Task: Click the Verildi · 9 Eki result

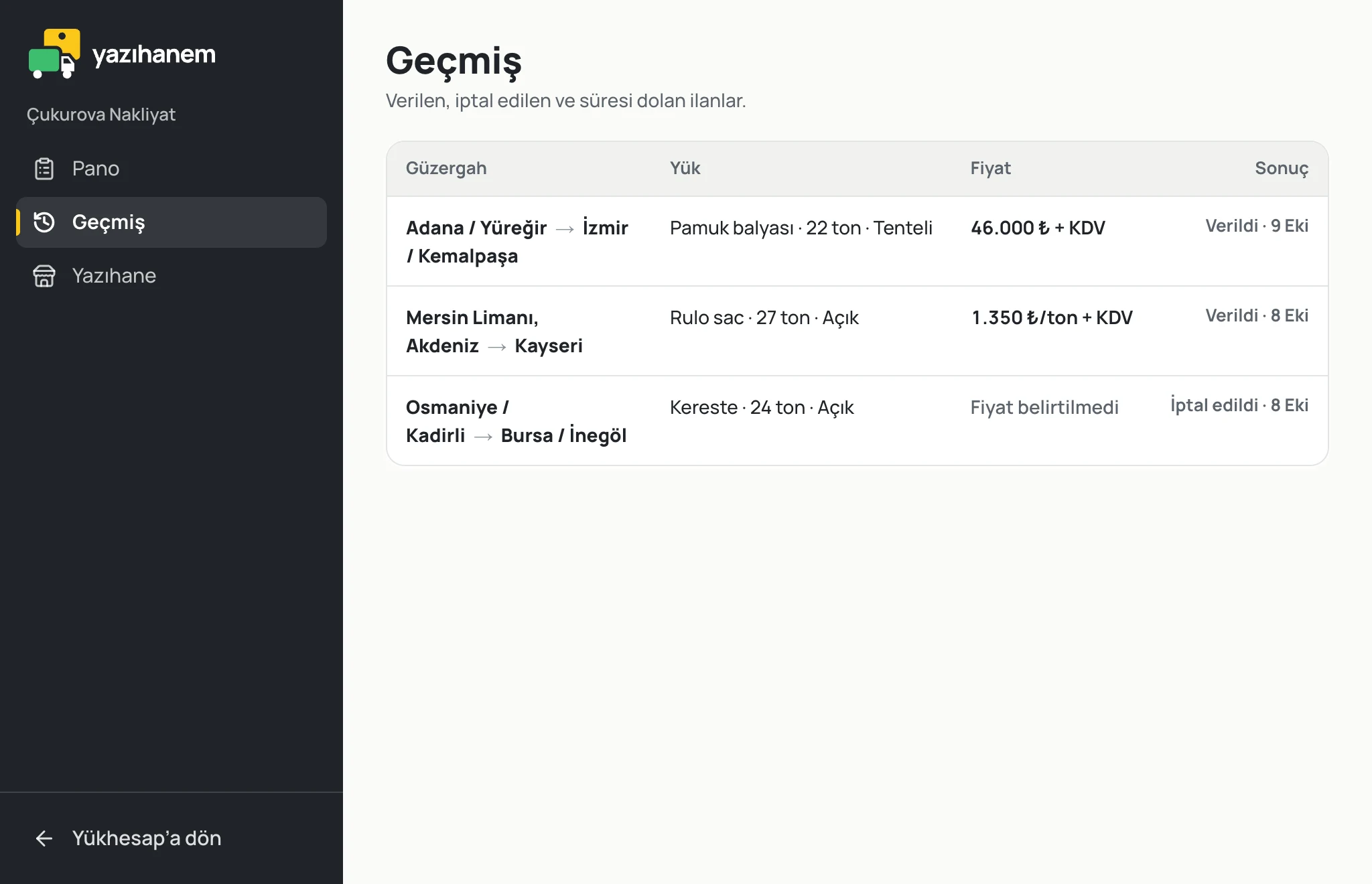Action: 1257,226
